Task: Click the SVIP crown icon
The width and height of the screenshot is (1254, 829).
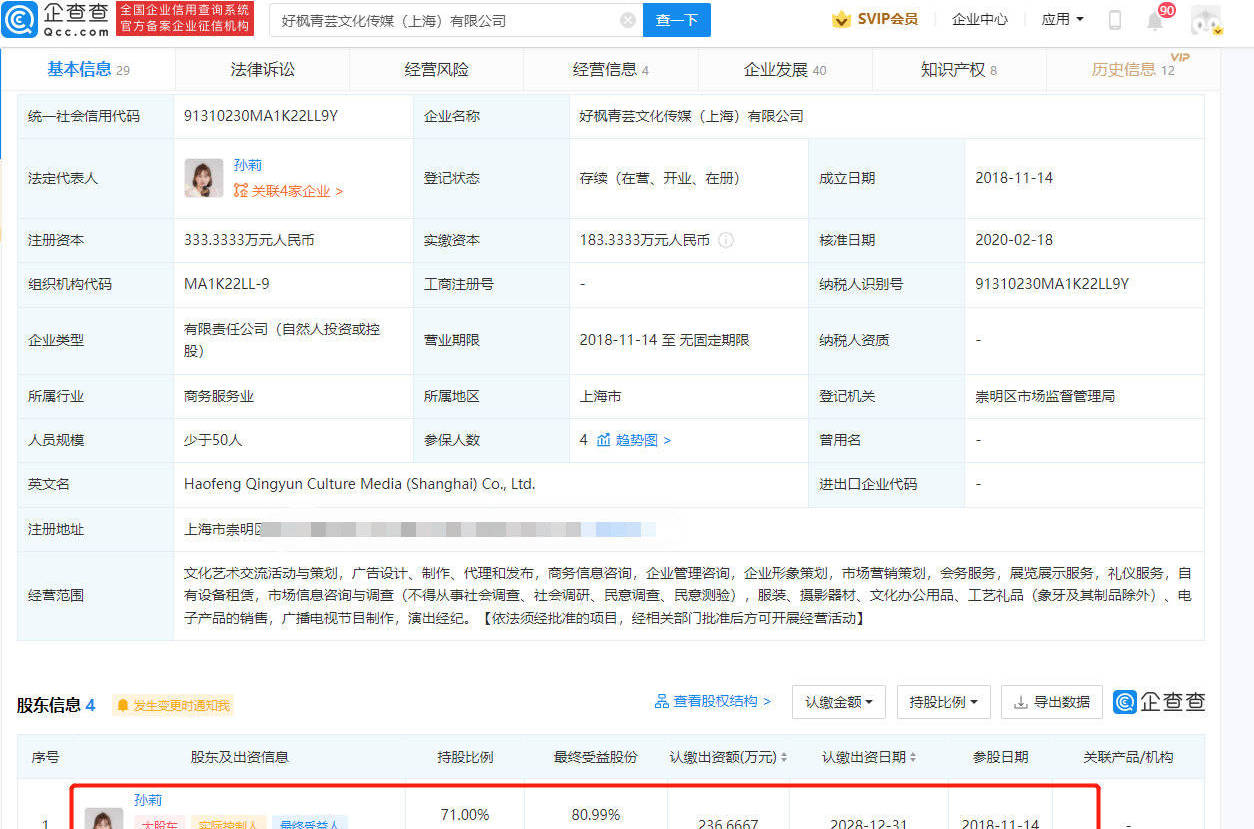Action: (841, 19)
